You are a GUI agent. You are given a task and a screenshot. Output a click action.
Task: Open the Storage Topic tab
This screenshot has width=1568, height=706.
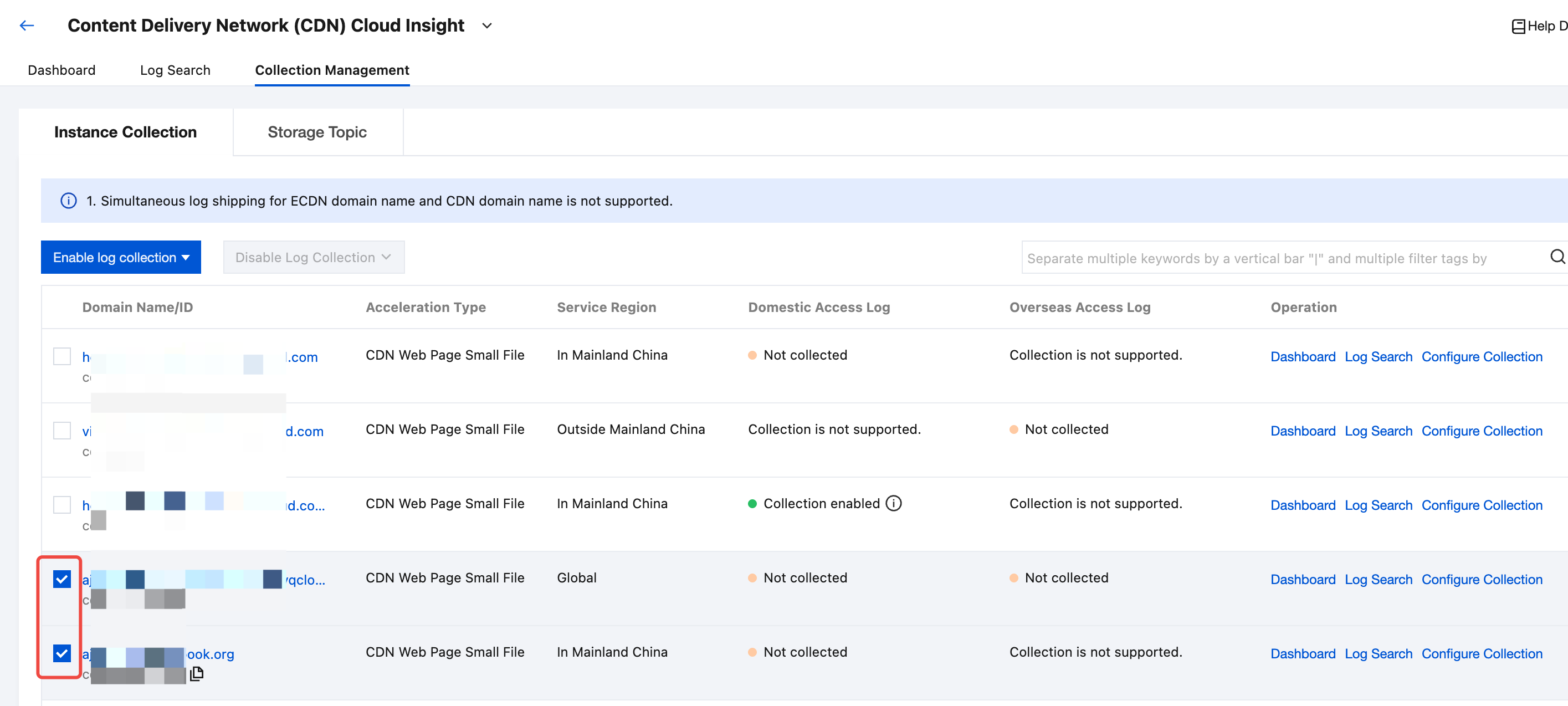tap(316, 132)
